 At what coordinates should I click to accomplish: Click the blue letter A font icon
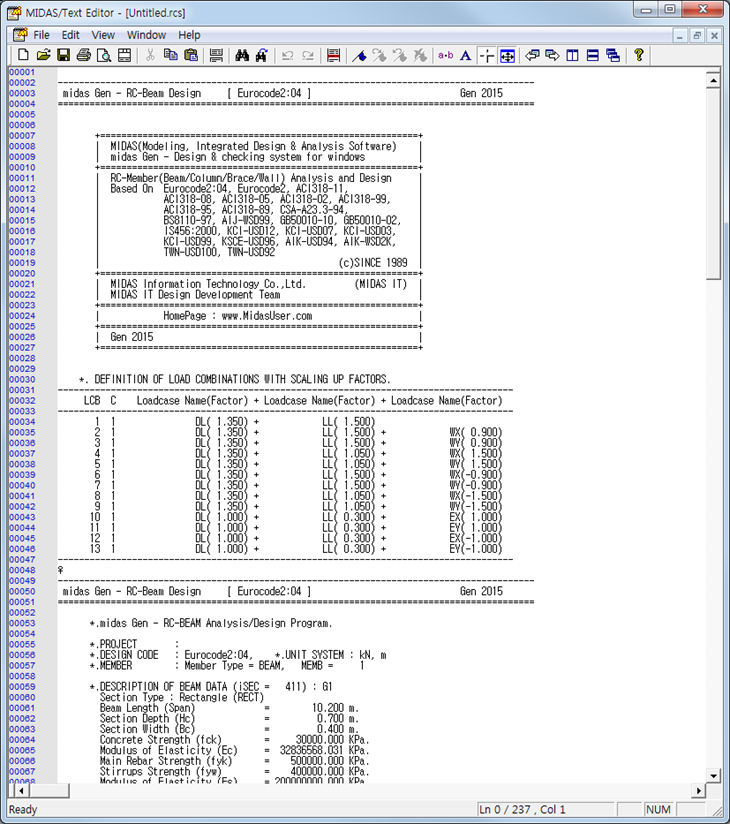tap(466, 55)
